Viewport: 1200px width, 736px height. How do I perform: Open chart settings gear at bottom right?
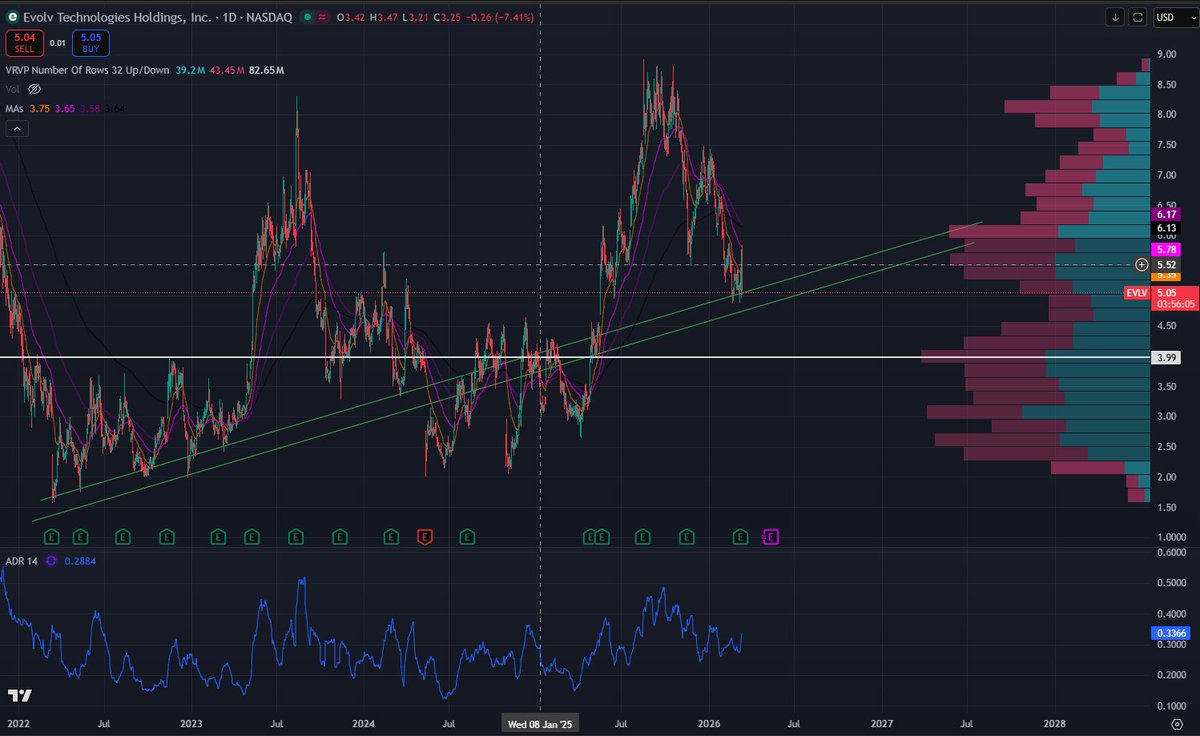coord(1177,722)
